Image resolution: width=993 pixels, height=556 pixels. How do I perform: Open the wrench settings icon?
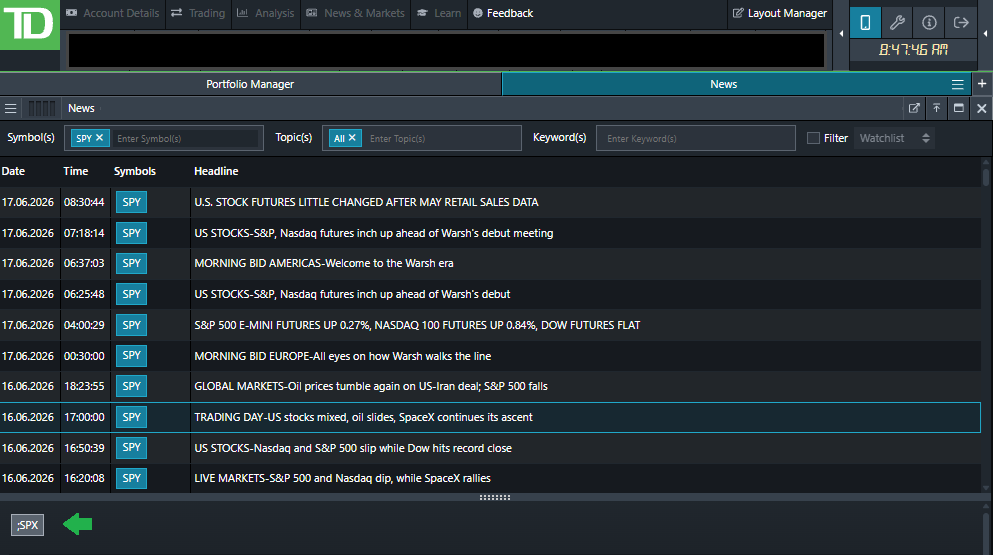pyautogui.click(x=897, y=23)
